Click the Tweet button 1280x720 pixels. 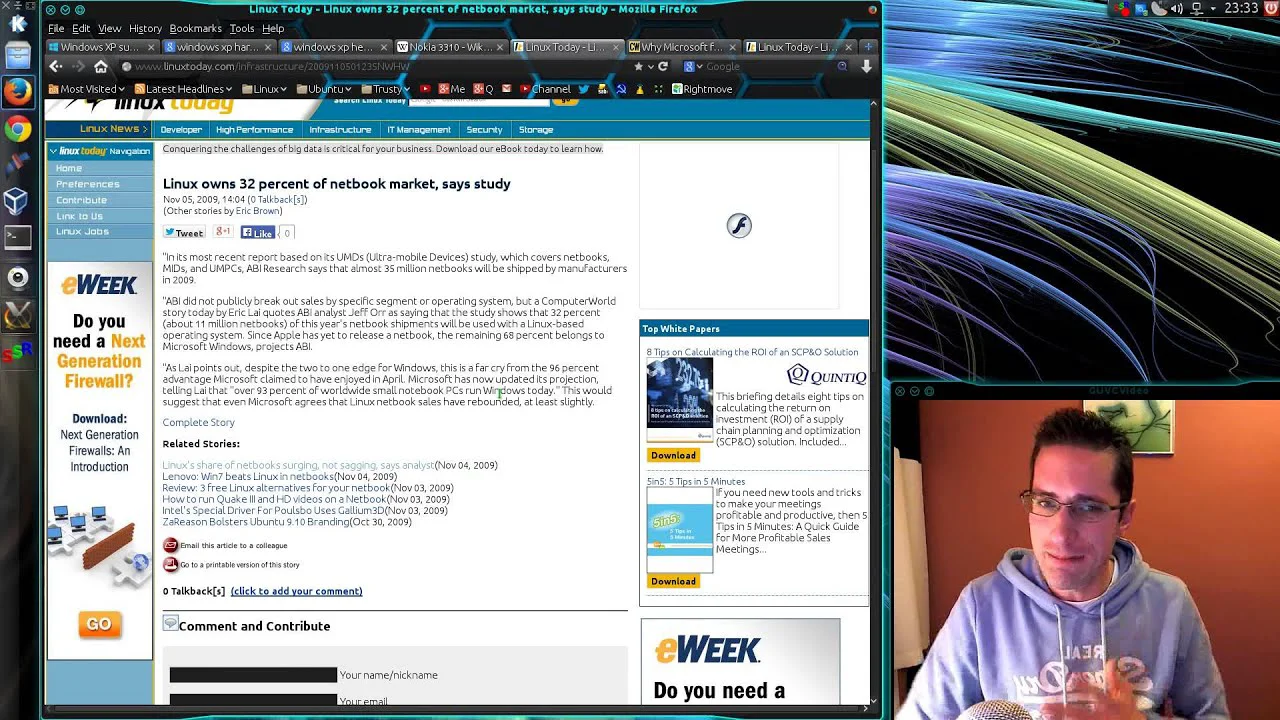[x=184, y=233]
